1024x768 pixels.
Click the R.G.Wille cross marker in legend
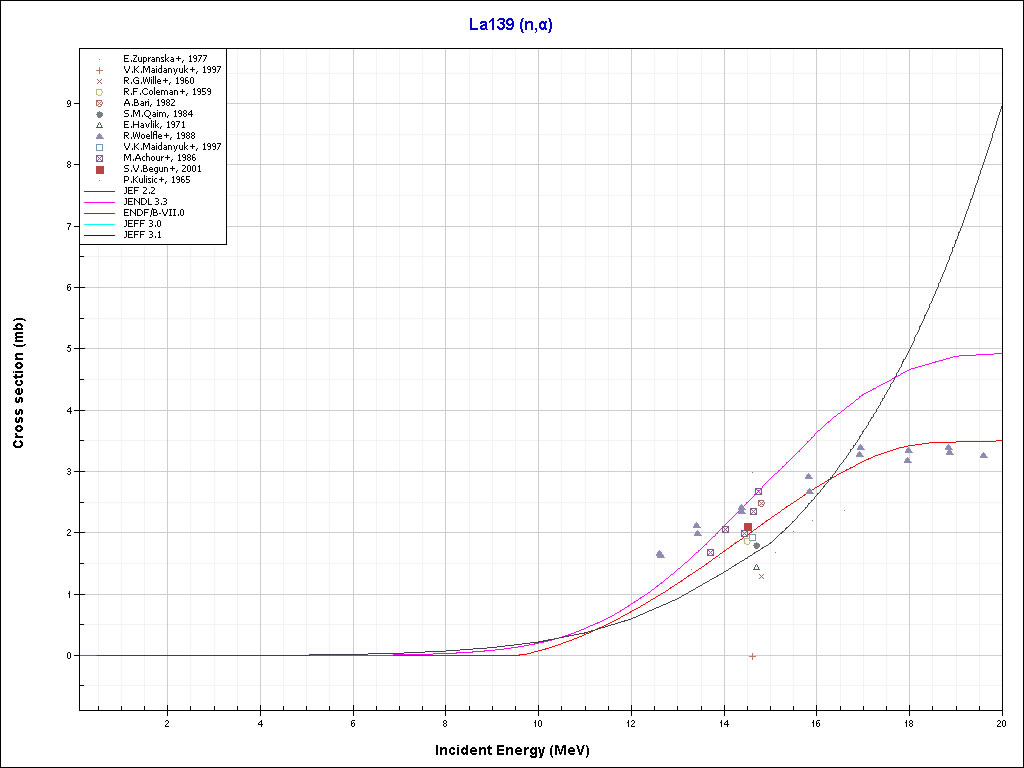click(99, 81)
